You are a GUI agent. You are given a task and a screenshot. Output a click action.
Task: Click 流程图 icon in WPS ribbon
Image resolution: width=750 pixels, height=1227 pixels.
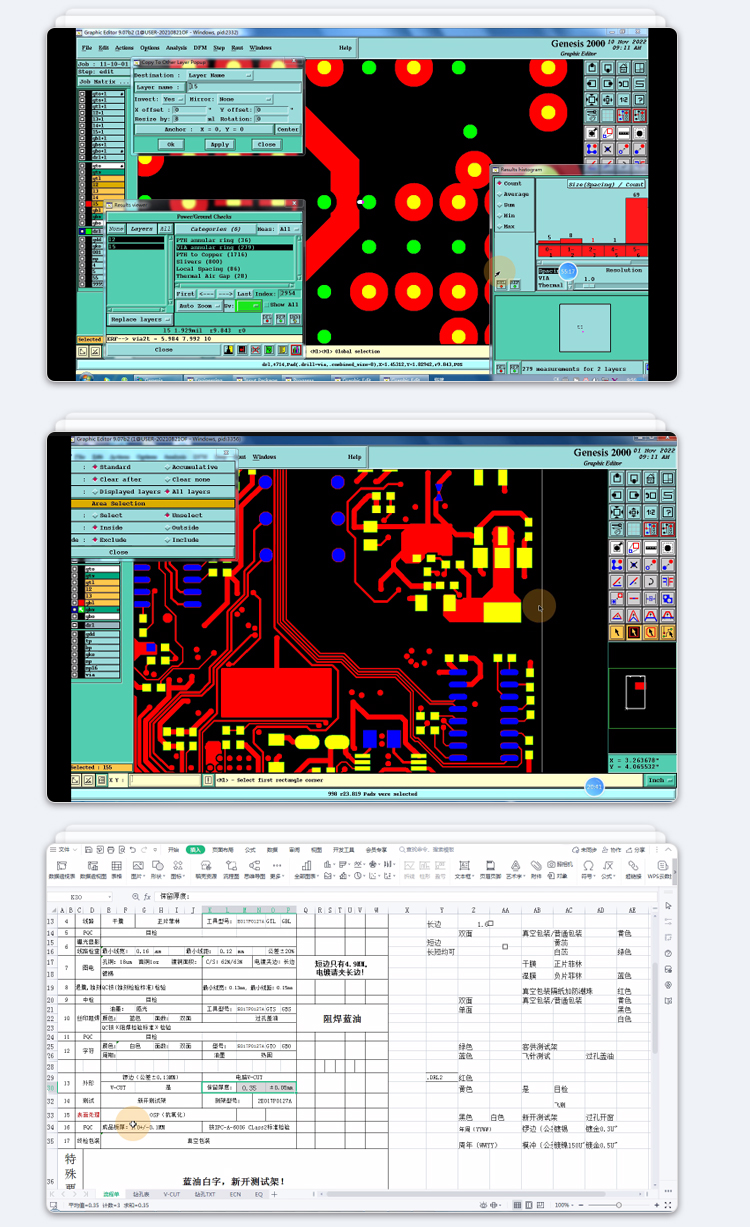pyautogui.click(x=230, y=870)
